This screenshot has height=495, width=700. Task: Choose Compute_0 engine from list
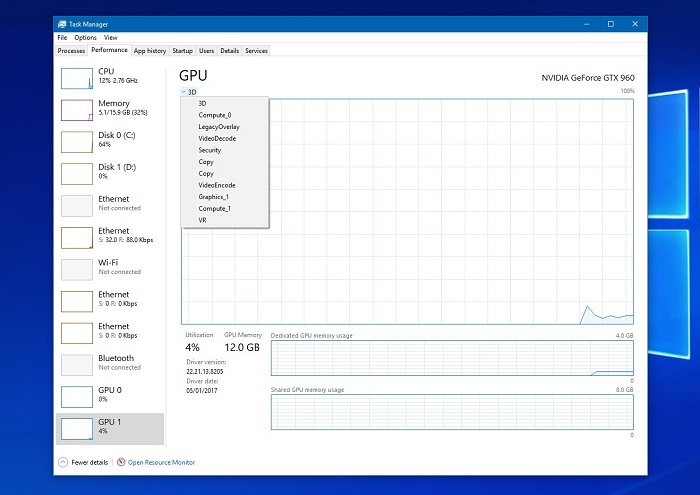point(225,115)
